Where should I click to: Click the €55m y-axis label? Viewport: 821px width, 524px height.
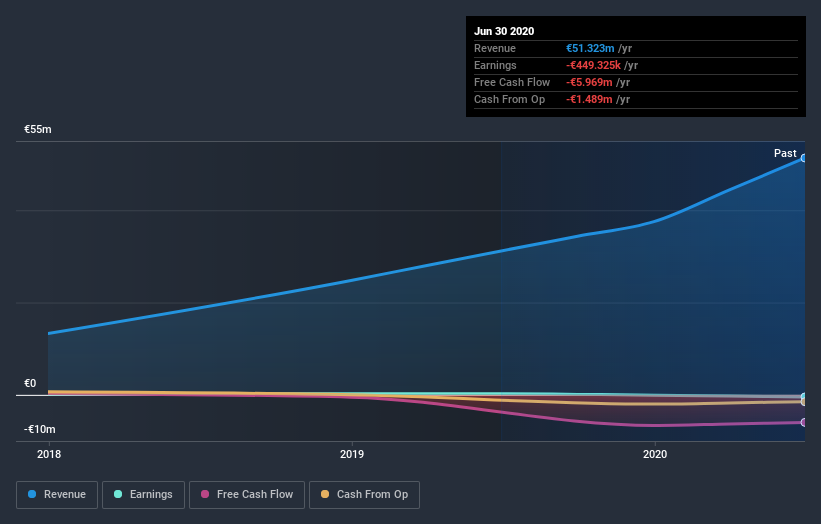38,129
